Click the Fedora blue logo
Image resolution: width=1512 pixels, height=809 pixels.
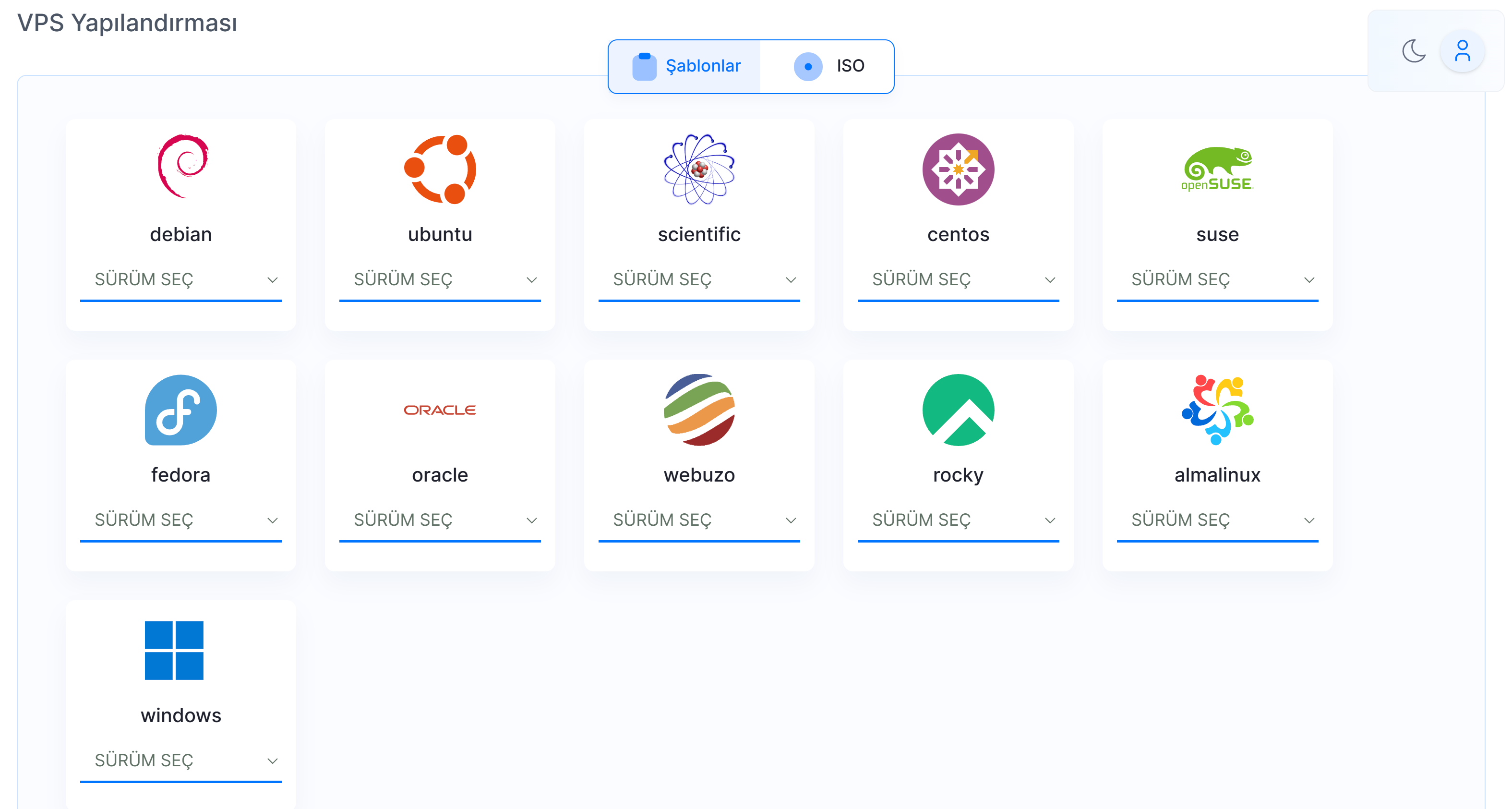point(181,410)
